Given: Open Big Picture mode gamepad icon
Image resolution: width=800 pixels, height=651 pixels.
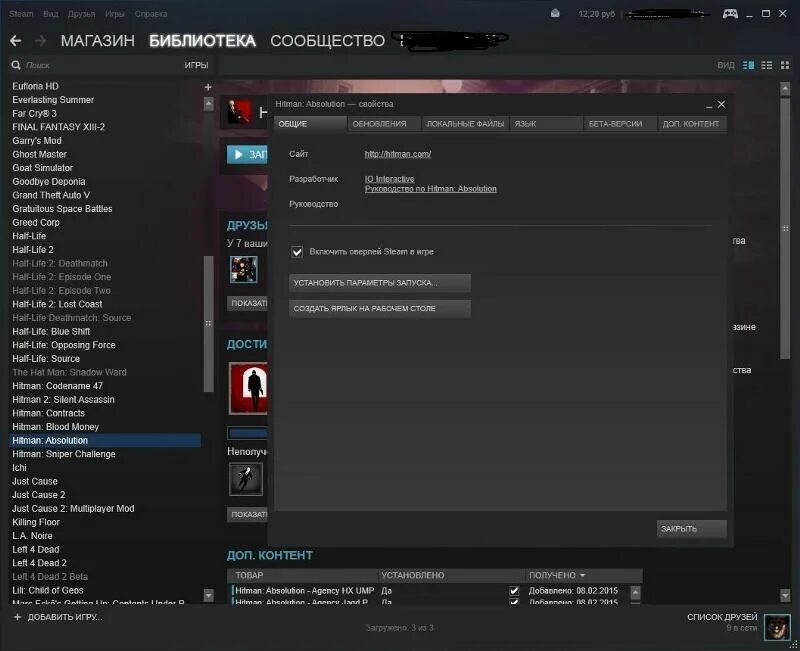Looking at the screenshot, I should pyautogui.click(x=730, y=14).
